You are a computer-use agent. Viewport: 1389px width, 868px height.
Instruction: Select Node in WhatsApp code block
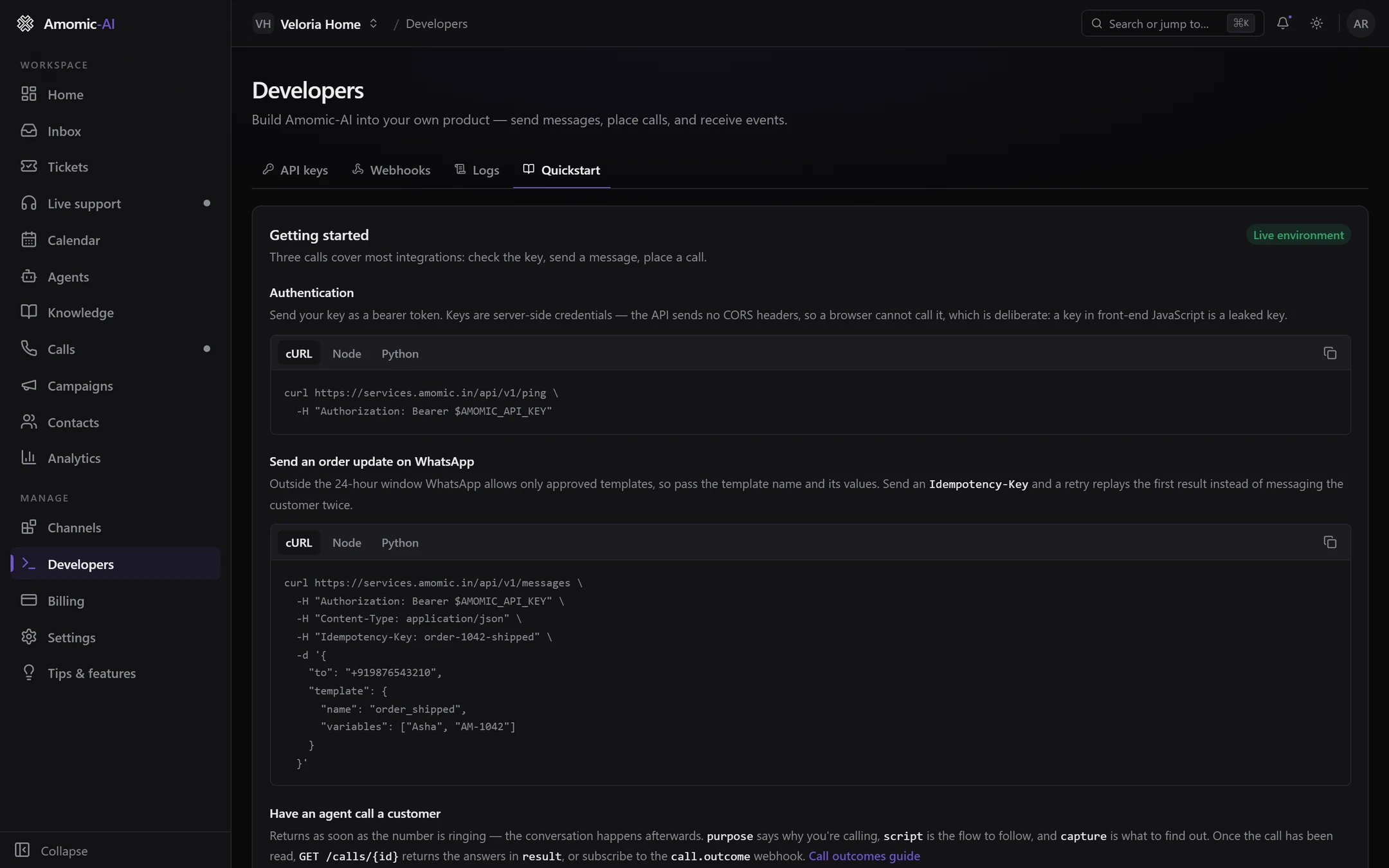(x=347, y=543)
